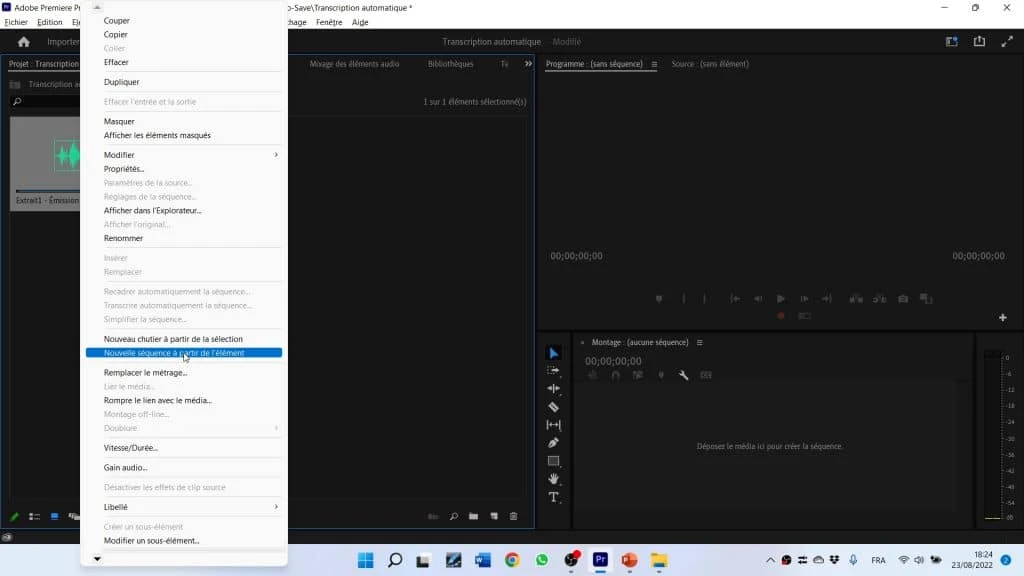Select the Hand tool

point(553,479)
